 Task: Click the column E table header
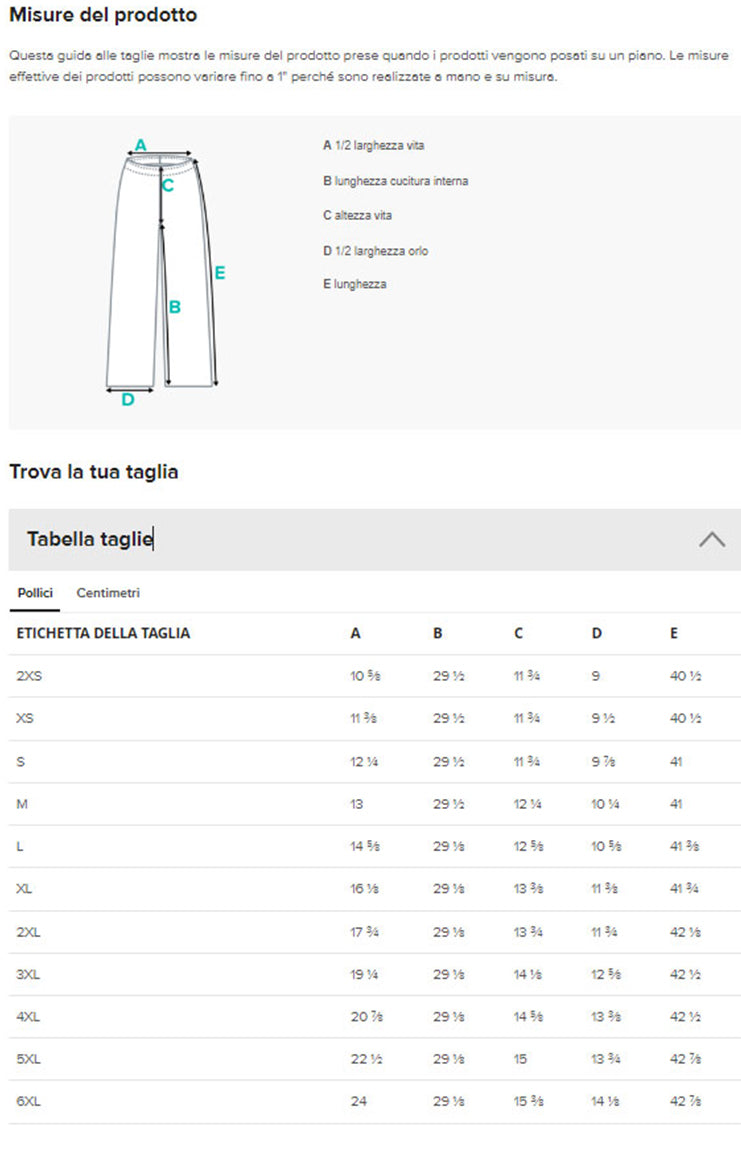(x=674, y=633)
